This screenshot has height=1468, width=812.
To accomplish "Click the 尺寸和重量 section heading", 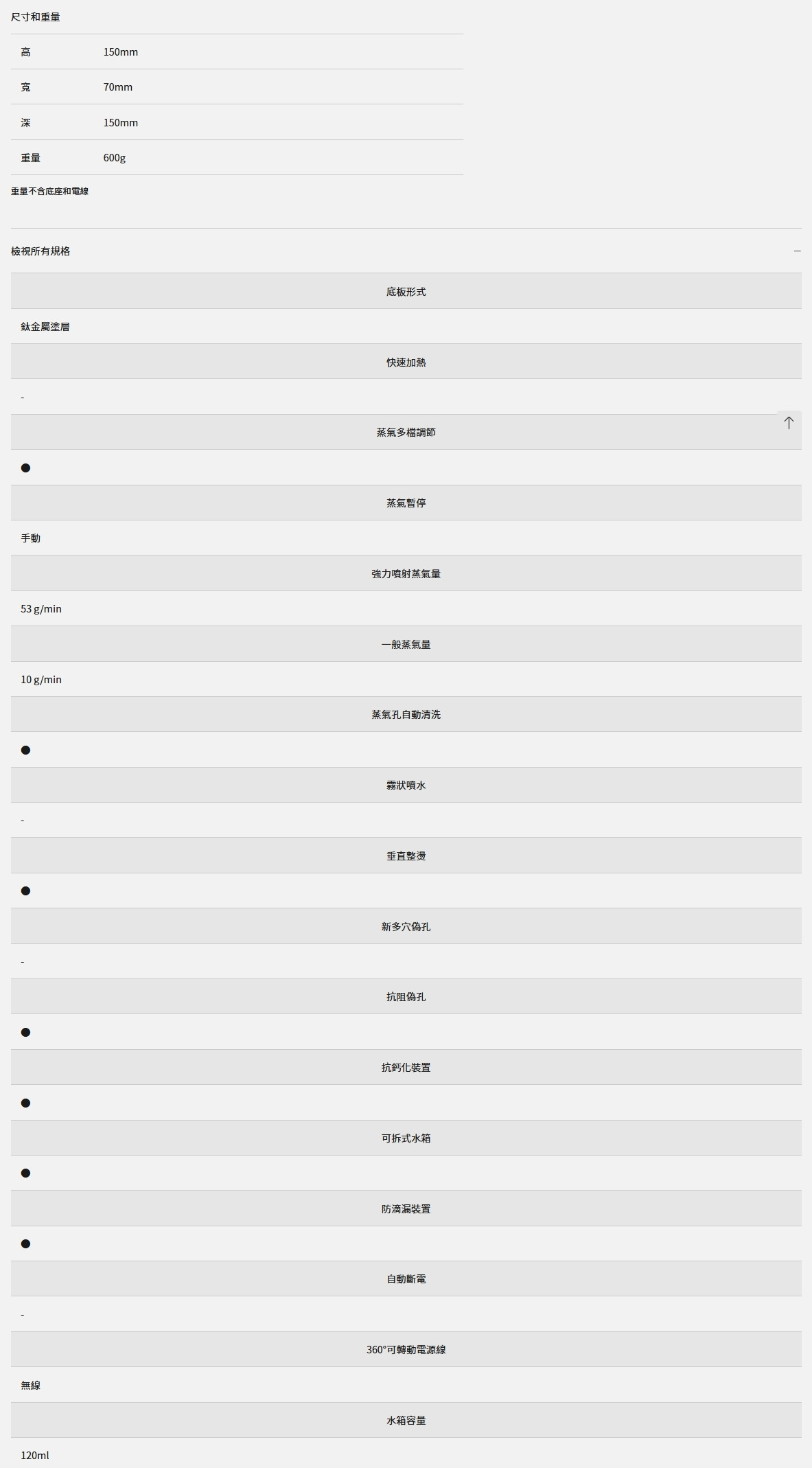I will (36, 16).
